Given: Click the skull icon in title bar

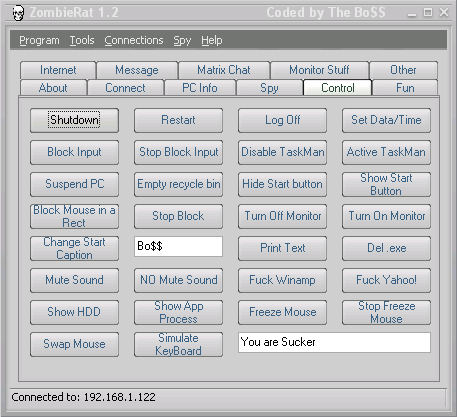Looking at the screenshot, I should point(18,13).
